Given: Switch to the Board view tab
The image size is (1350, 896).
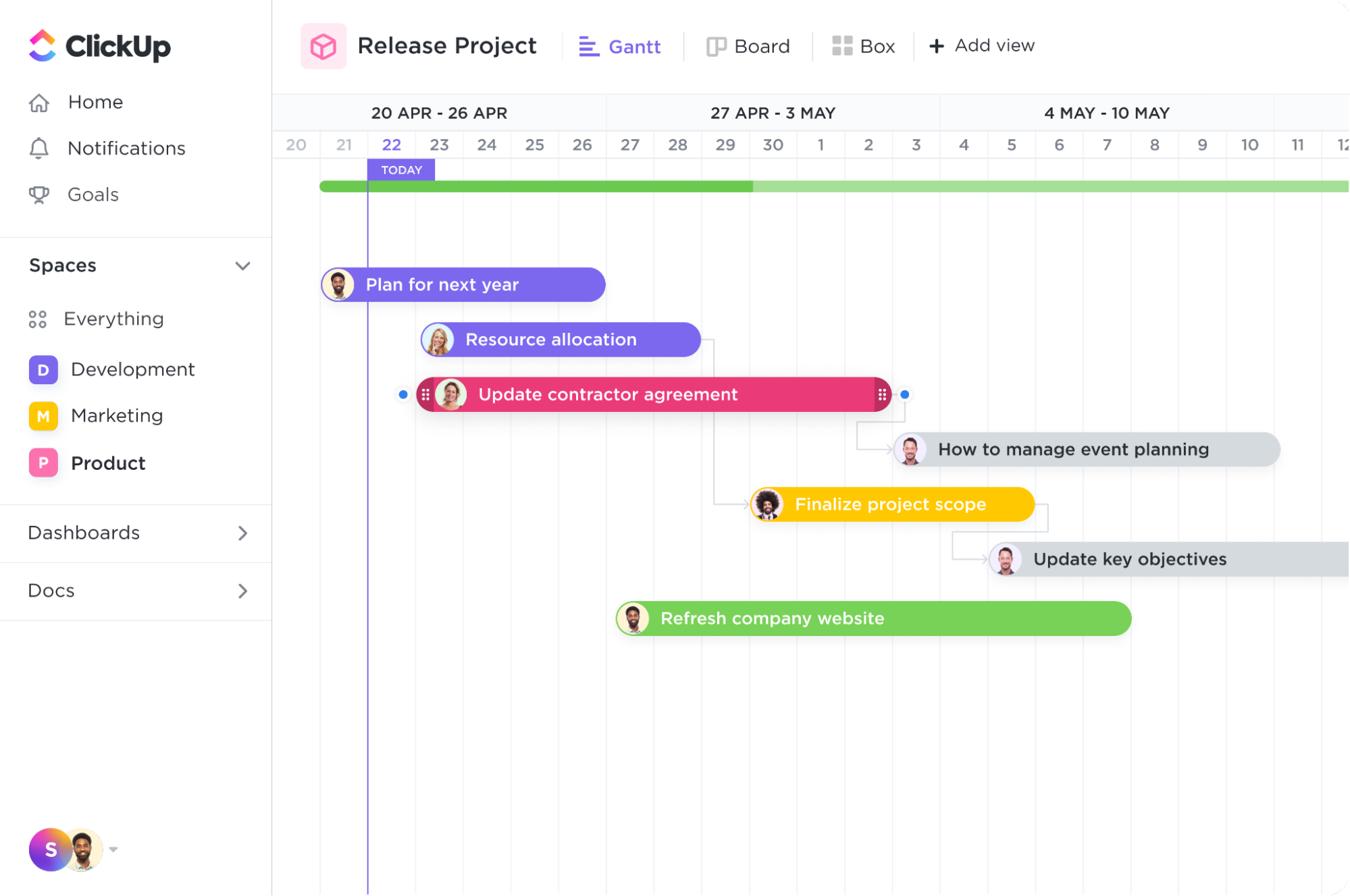Looking at the screenshot, I should pyautogui.click(x=748, y=46).
